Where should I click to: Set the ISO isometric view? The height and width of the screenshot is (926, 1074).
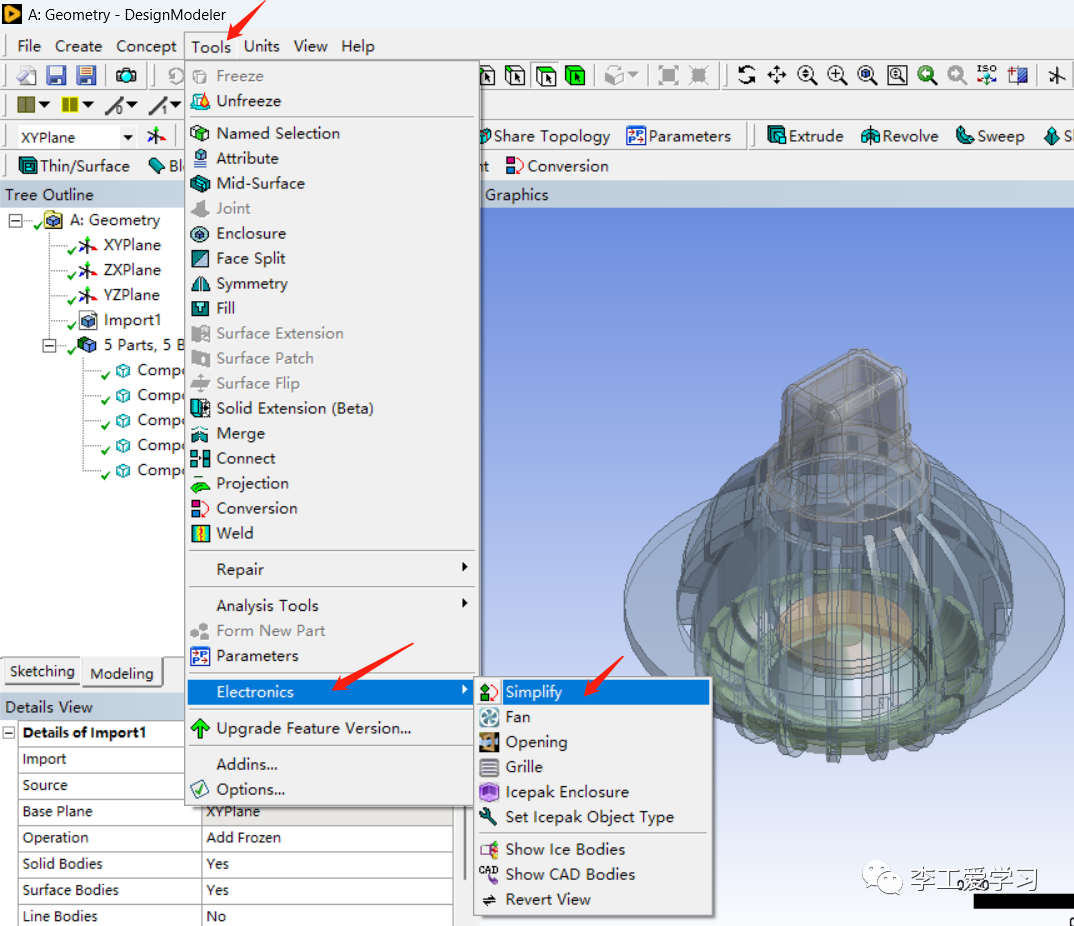pos(987,75)
